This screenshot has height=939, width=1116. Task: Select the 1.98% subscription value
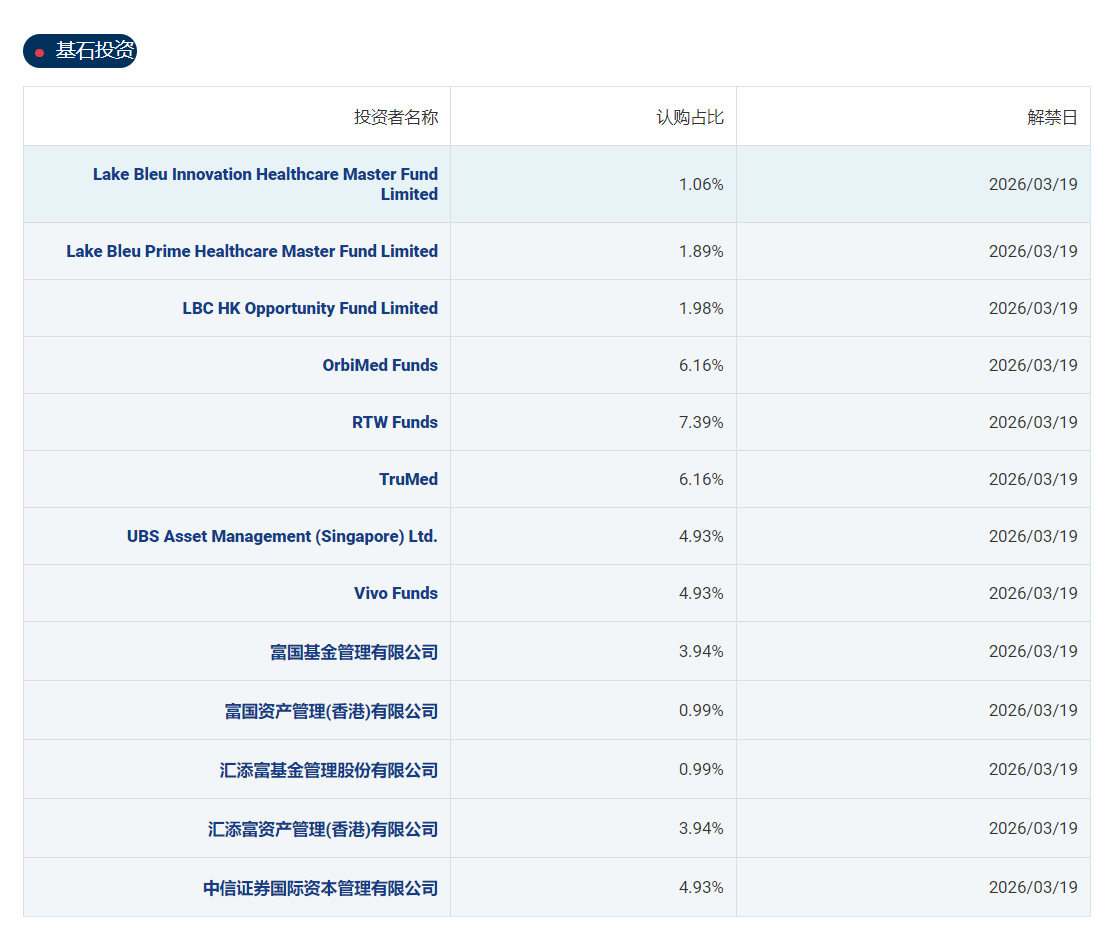(x=701, y=308)
